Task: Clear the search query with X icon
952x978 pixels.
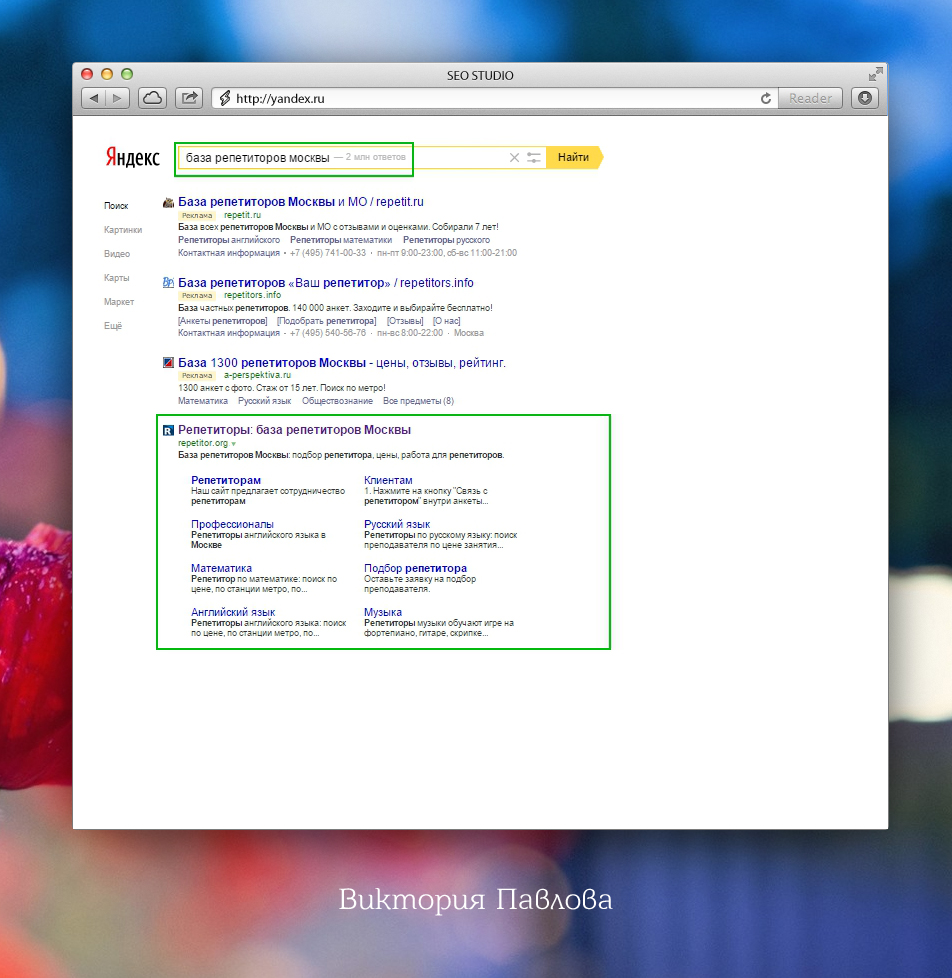Action: (514, 157)
